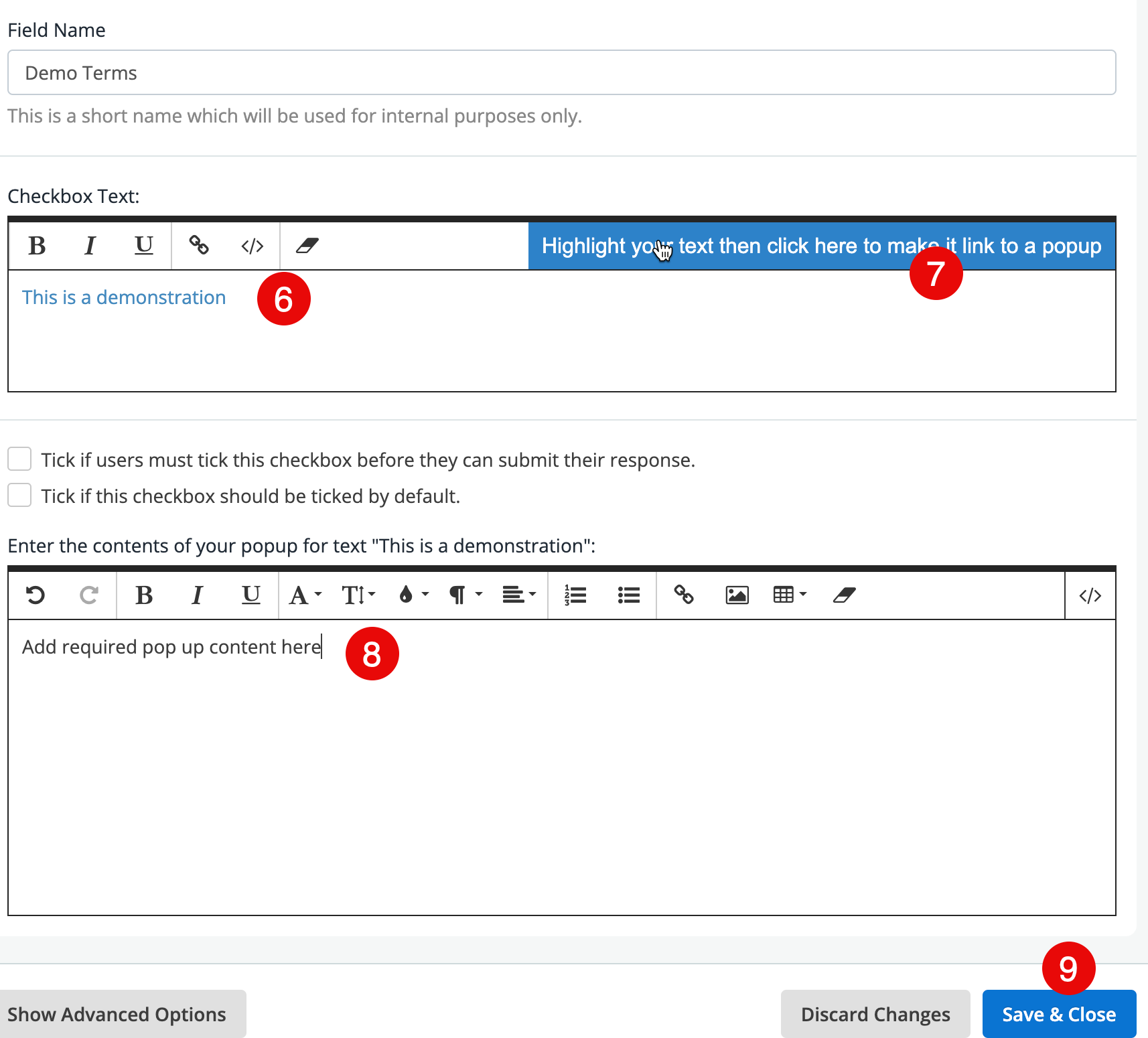Apply bold in popup content editor

tap(144, 595)
